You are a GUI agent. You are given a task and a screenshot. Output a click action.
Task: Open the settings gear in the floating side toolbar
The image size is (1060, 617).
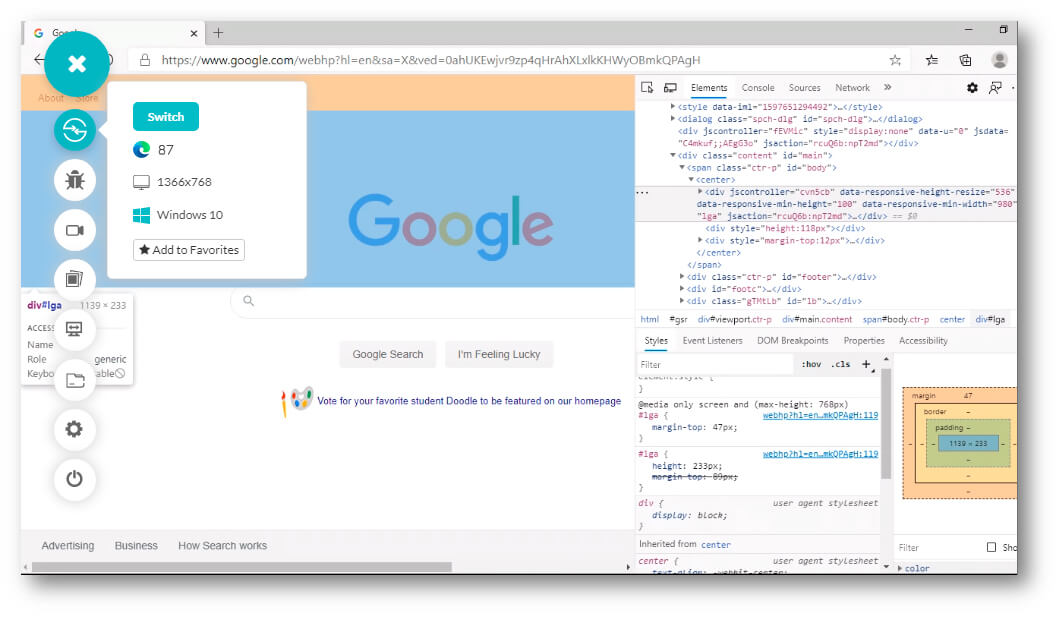75,429
